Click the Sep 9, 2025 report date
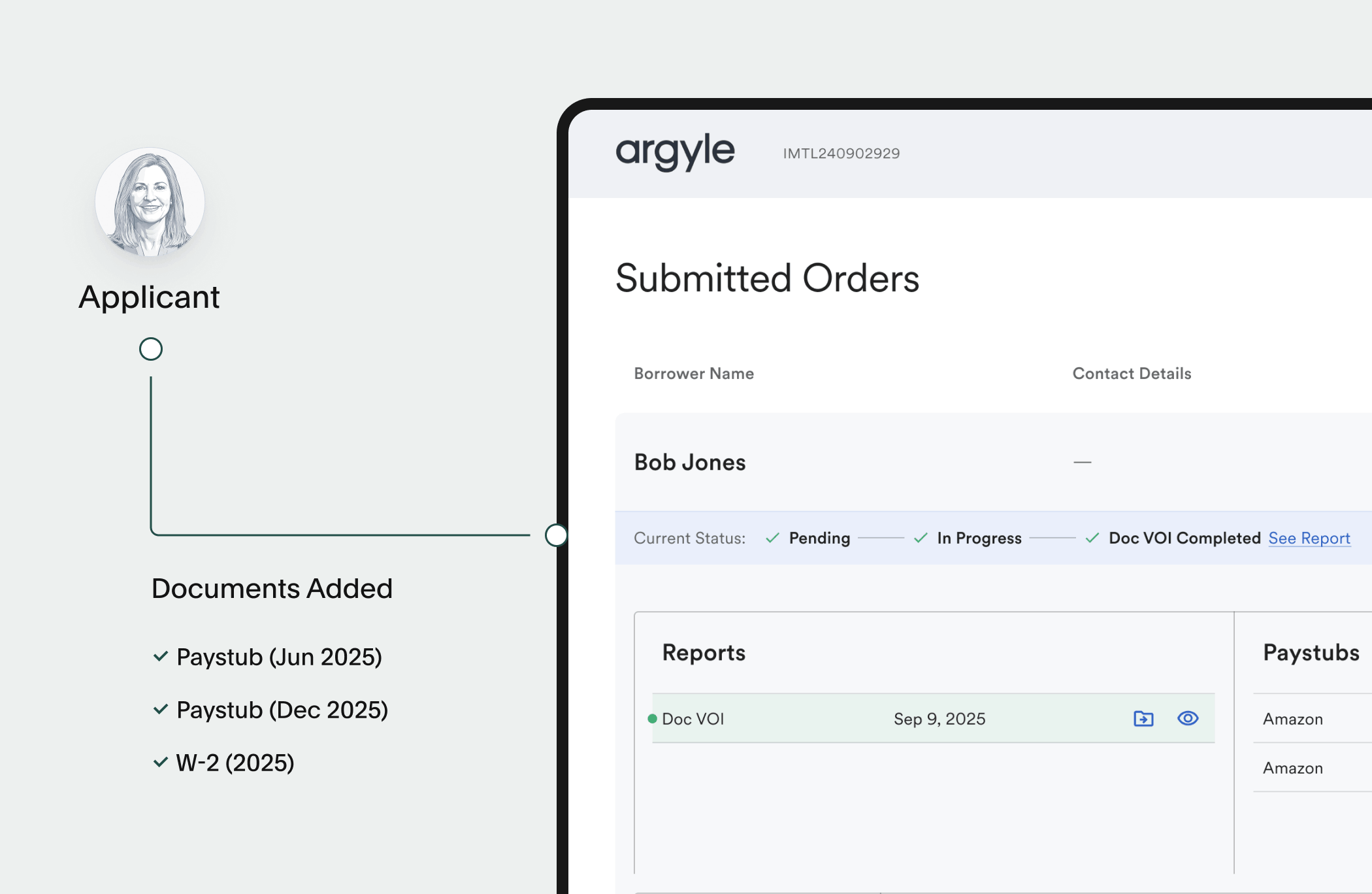 [939, 719]
